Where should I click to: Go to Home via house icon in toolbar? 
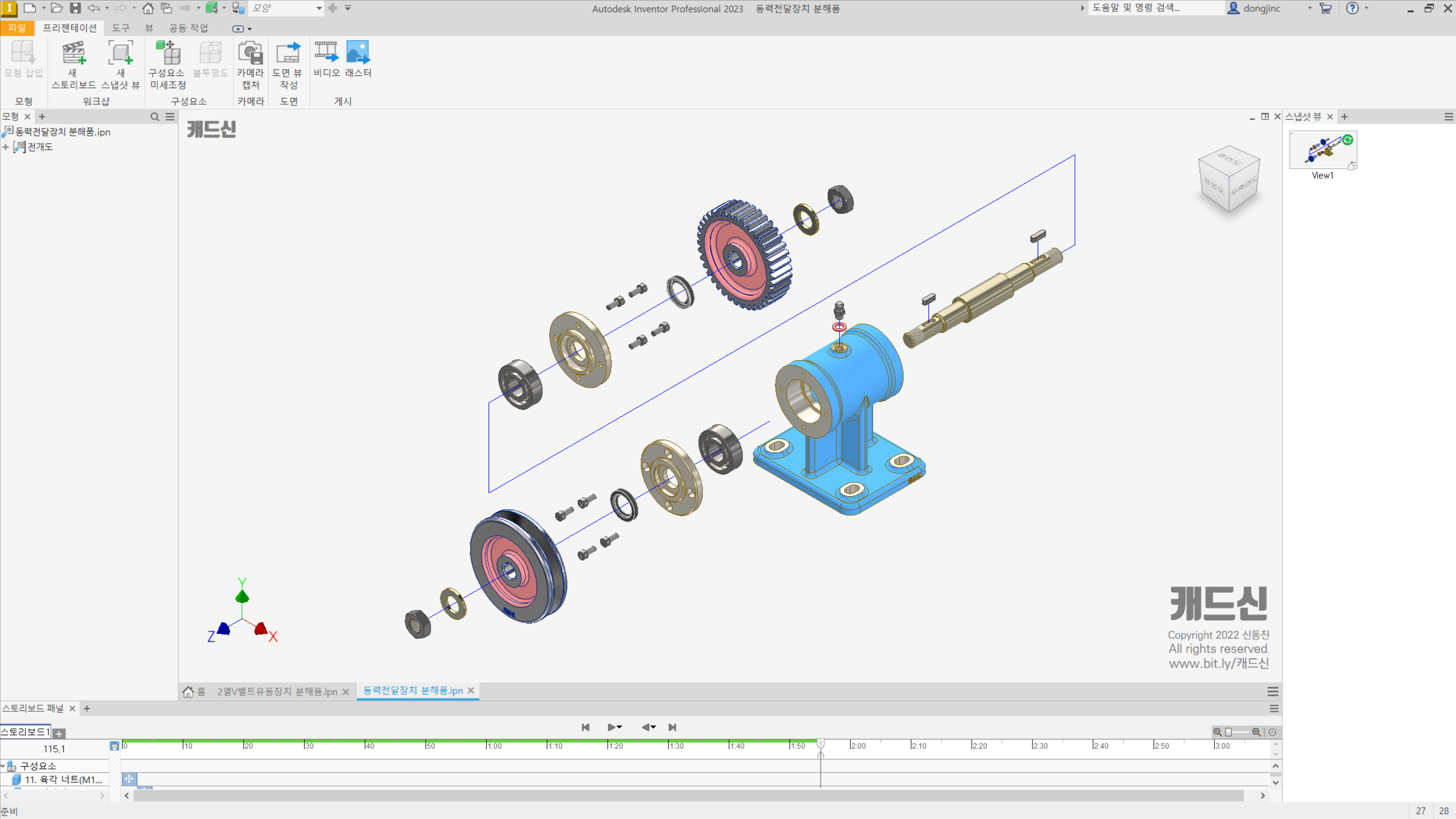click(148, 8)
